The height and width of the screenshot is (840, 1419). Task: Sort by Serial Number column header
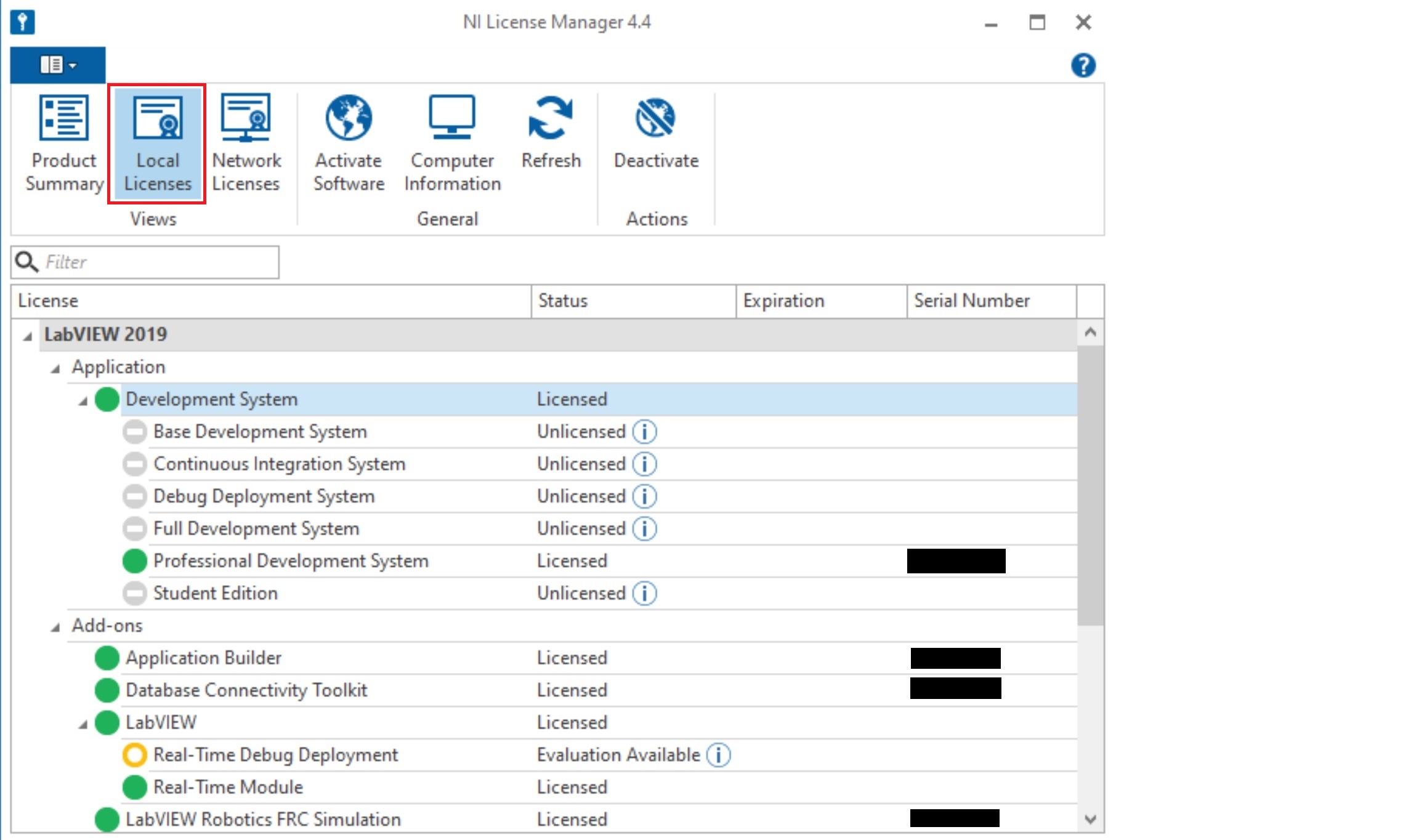point(992,301)
